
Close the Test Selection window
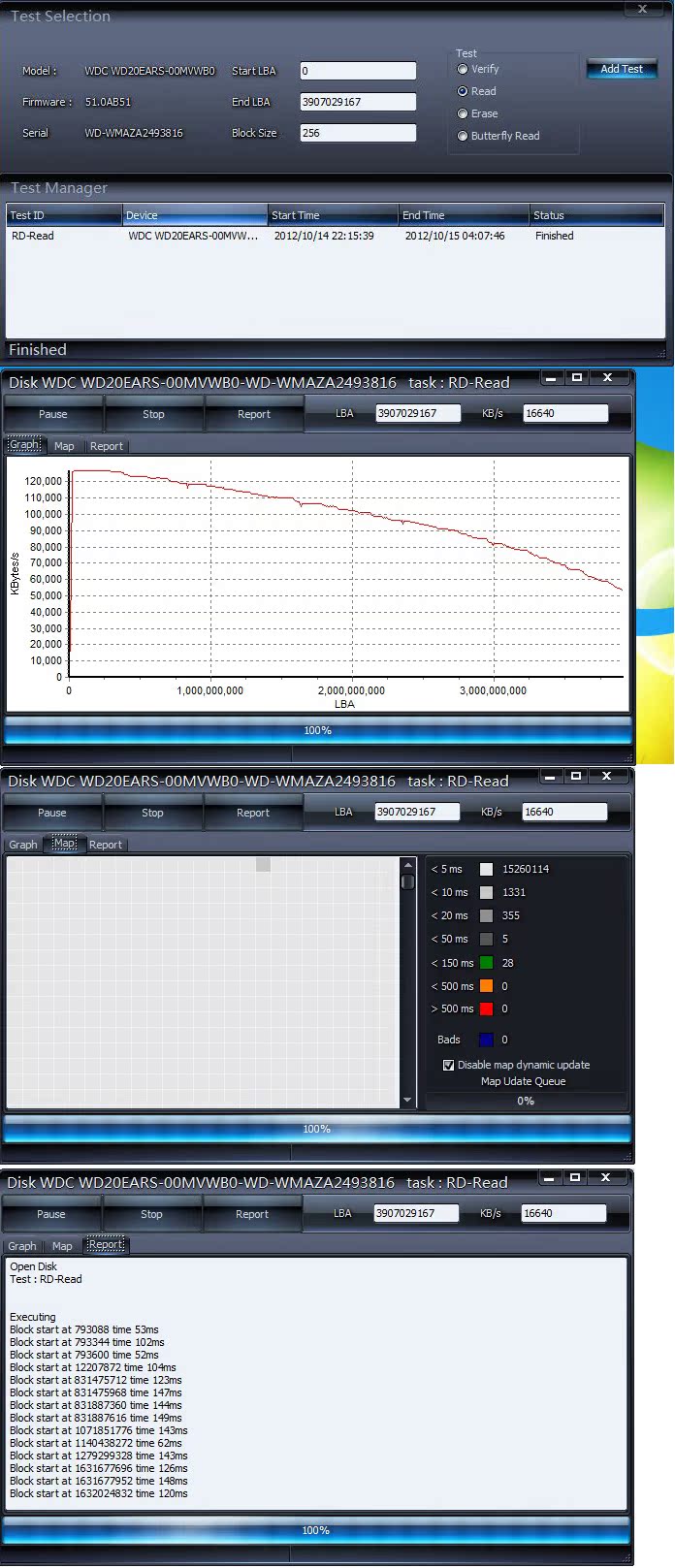(x=642, y=9)
